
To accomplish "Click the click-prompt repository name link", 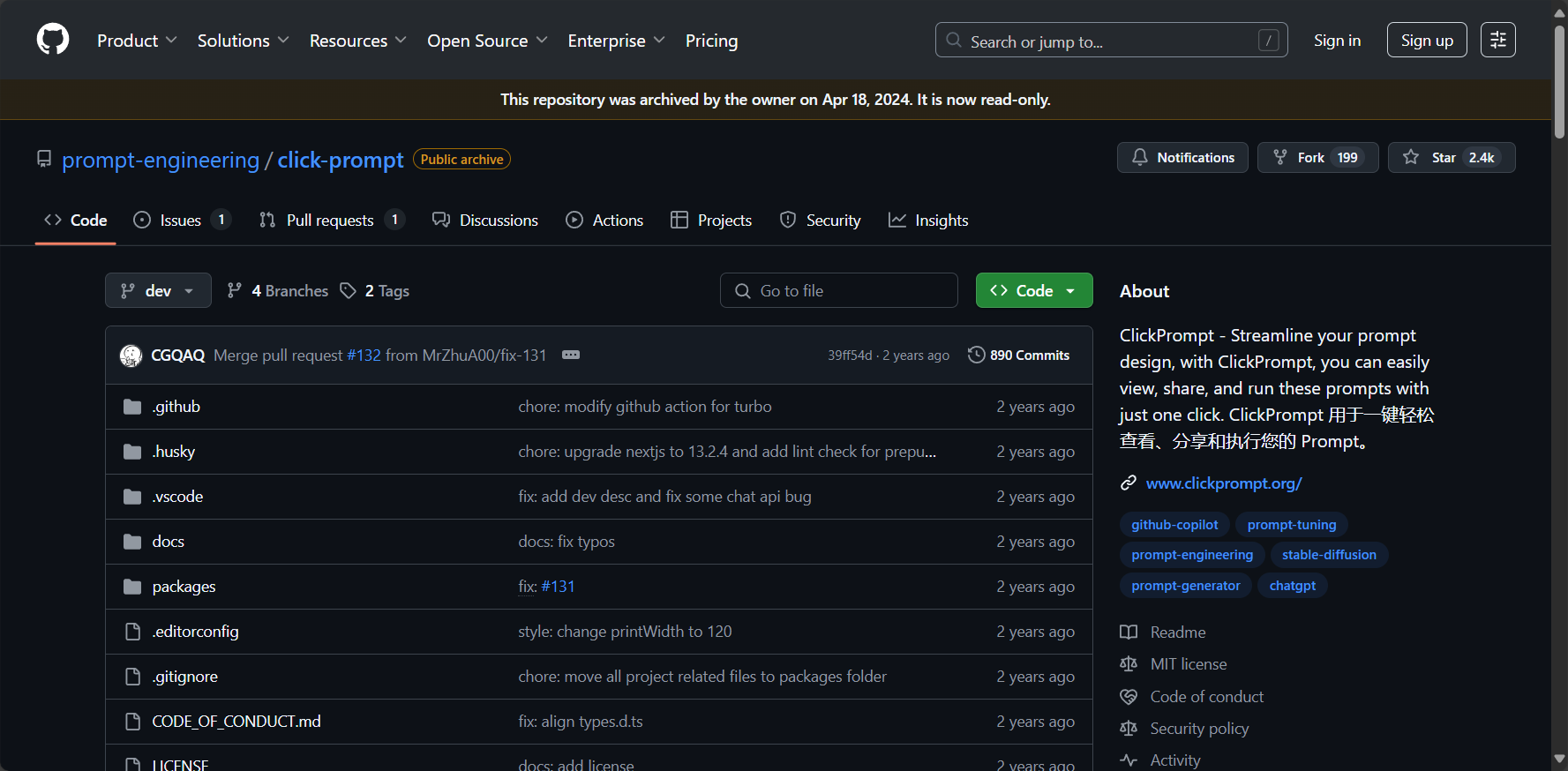I will coord(341,160).
